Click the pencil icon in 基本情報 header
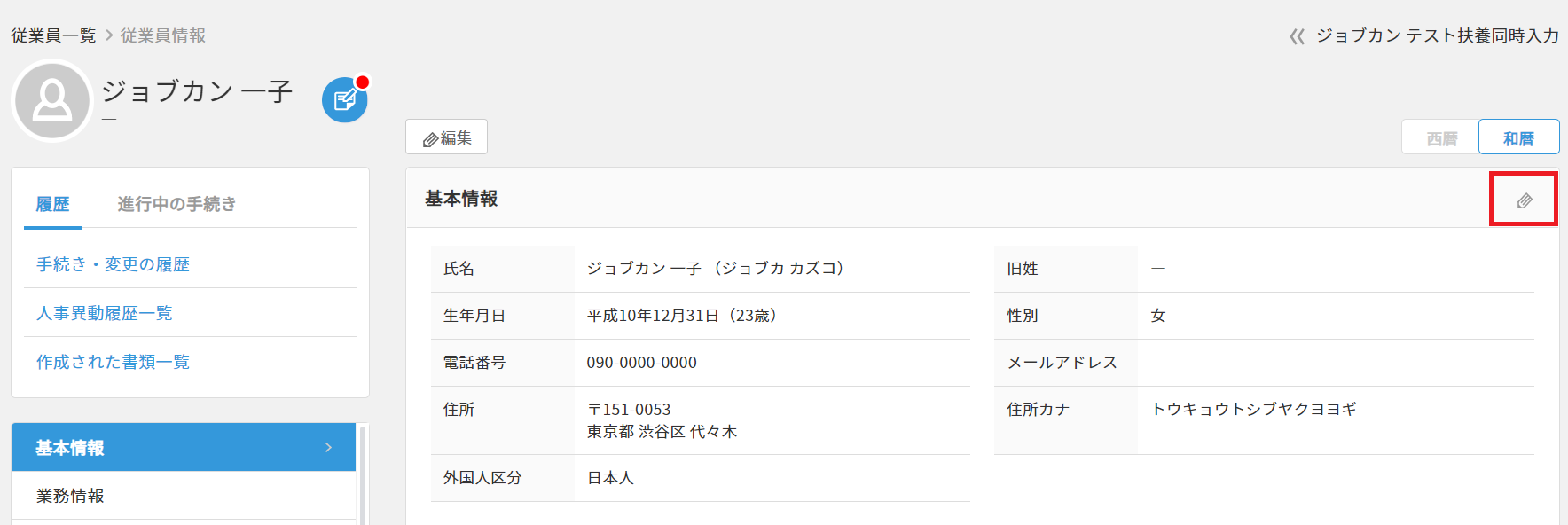The width and height of the screenshot is (1568, 525). (x=1524, y=200)
